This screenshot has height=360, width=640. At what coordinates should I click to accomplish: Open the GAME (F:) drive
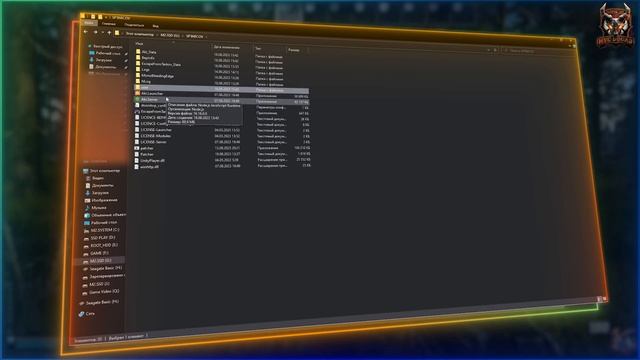point(96,253)
